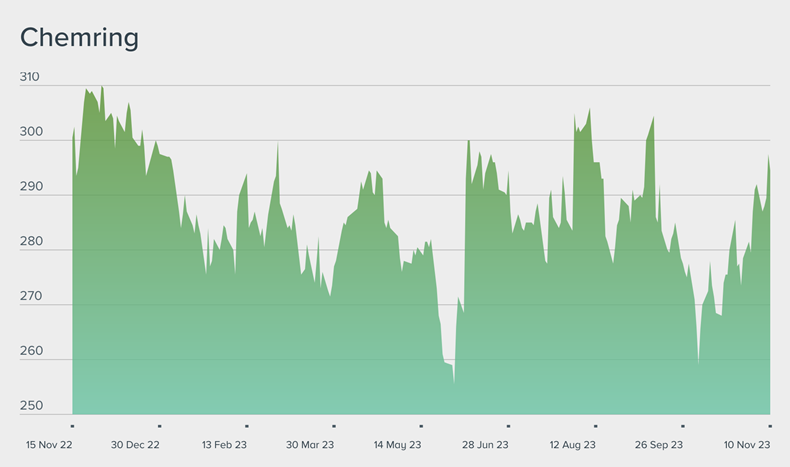Image resolution: width=790 pixels, height=467 pixels.
Task: Pick the 28 Jun 23 date label
Action: tap(485, 445)
